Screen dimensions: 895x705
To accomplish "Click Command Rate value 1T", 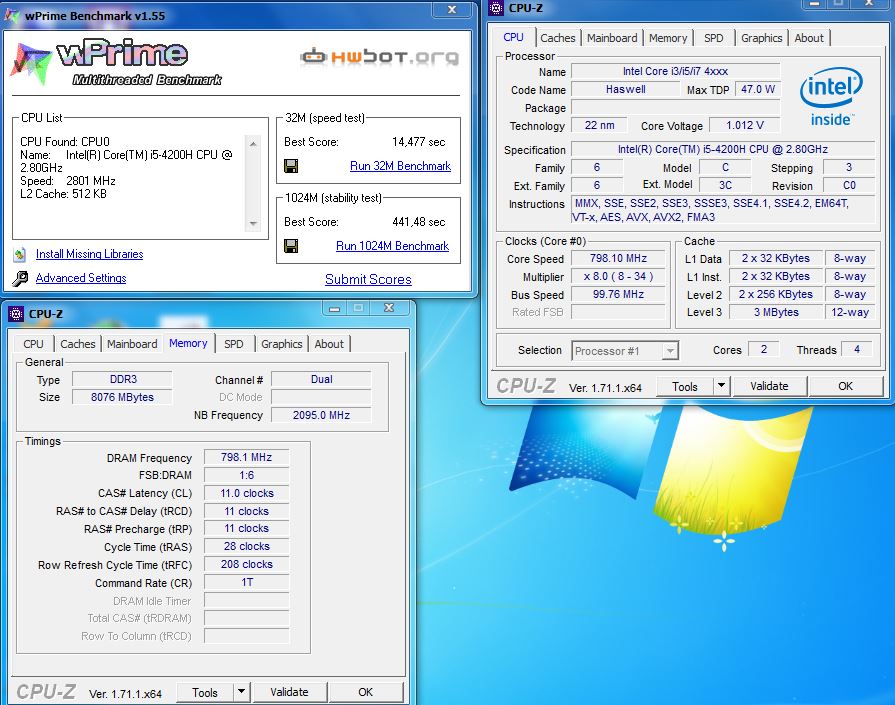I will (x=247, y=582).
